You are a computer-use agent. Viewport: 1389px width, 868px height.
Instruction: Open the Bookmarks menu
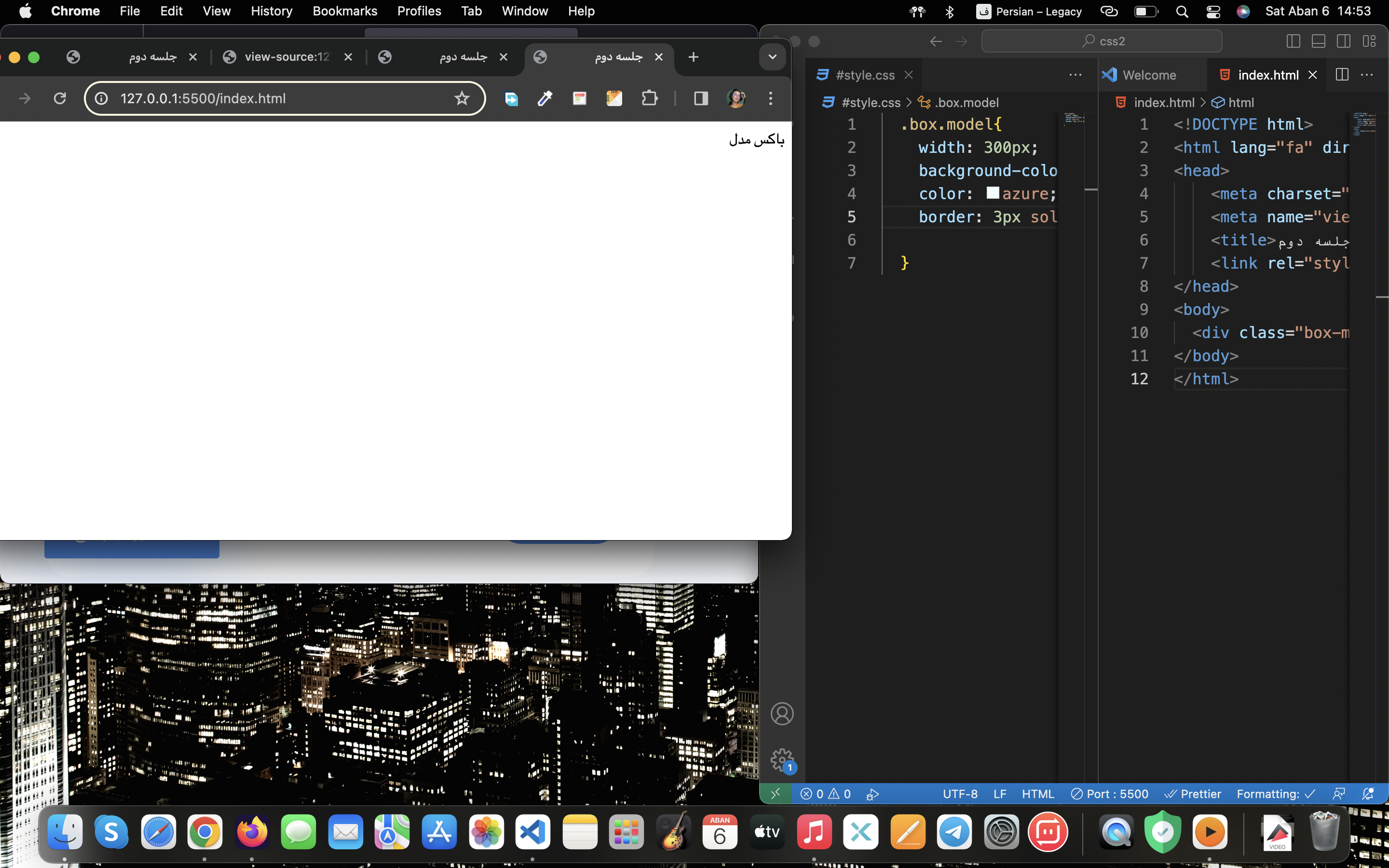(x=345, y=11)
